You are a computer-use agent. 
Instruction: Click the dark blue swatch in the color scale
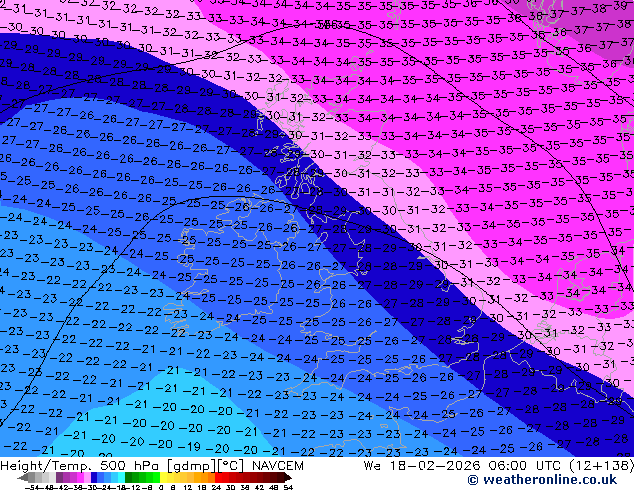[x=94, y=477]
